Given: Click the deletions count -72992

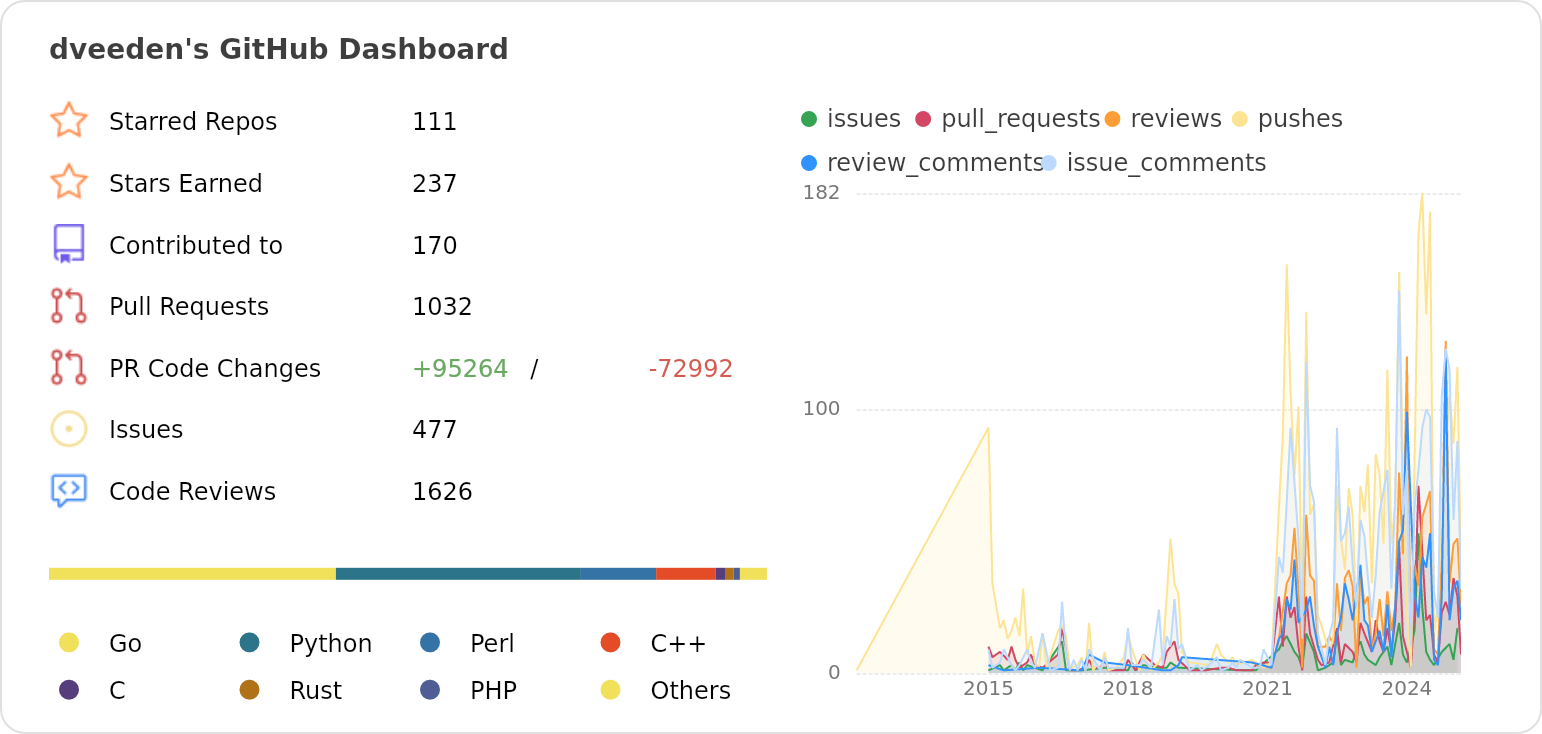Looking at the screenshot, I should [691, 369].
